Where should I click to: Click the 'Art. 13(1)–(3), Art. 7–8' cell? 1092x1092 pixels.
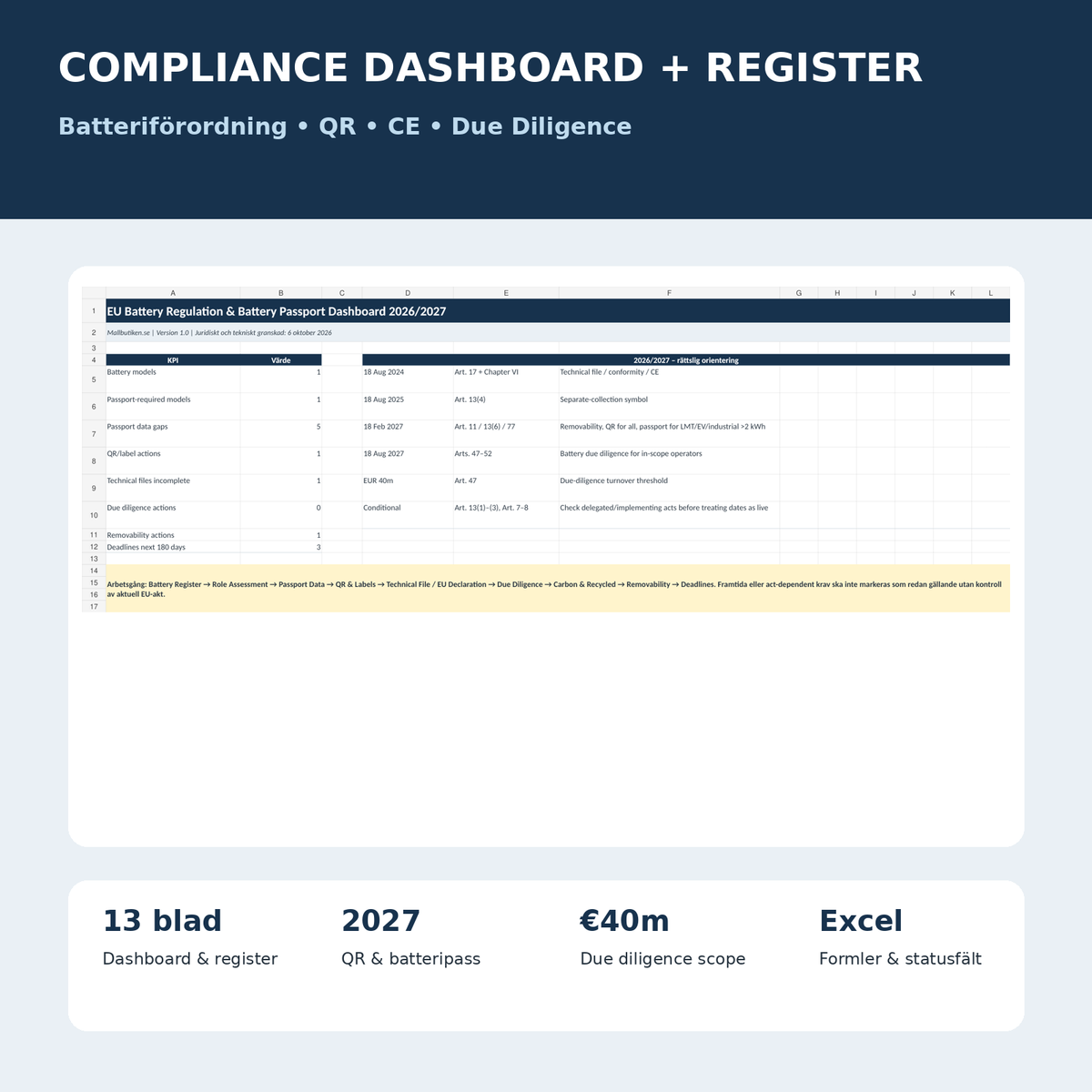click(506, 515)
